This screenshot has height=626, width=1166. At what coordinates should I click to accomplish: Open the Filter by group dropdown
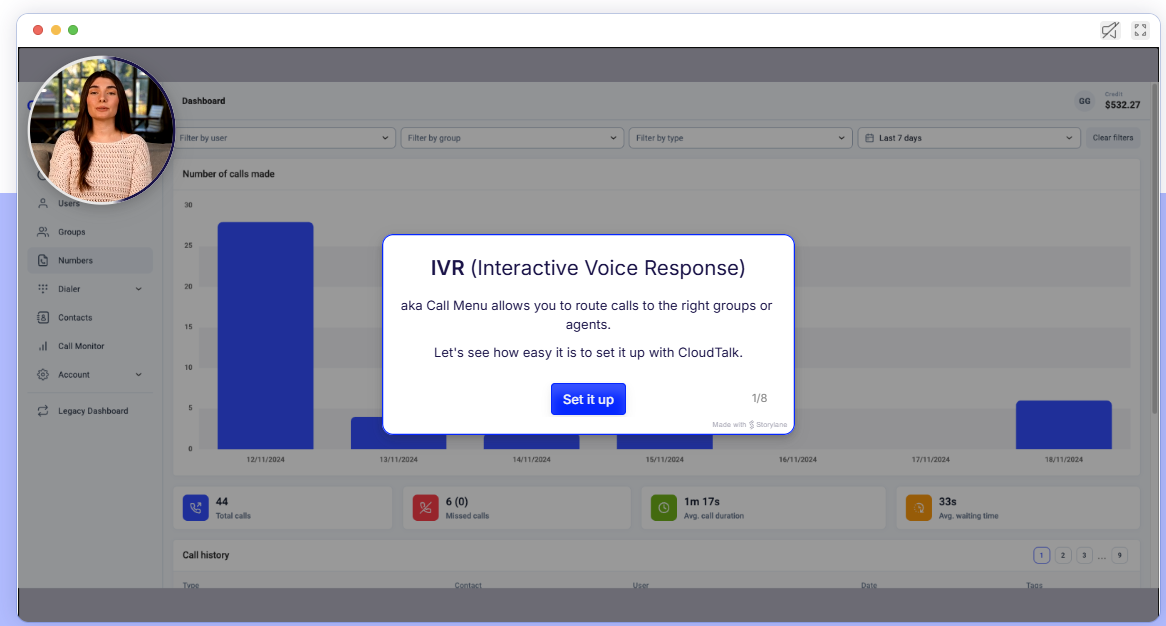512,138
